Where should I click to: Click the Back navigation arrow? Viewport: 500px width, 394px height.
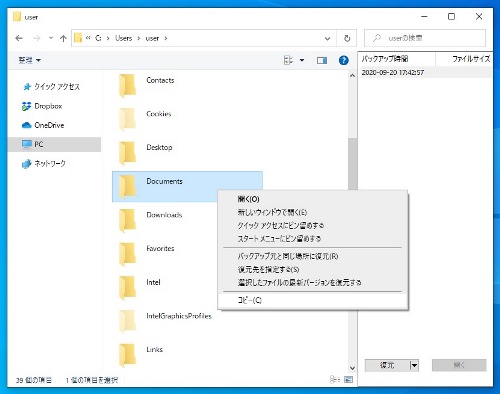point(19,38)
